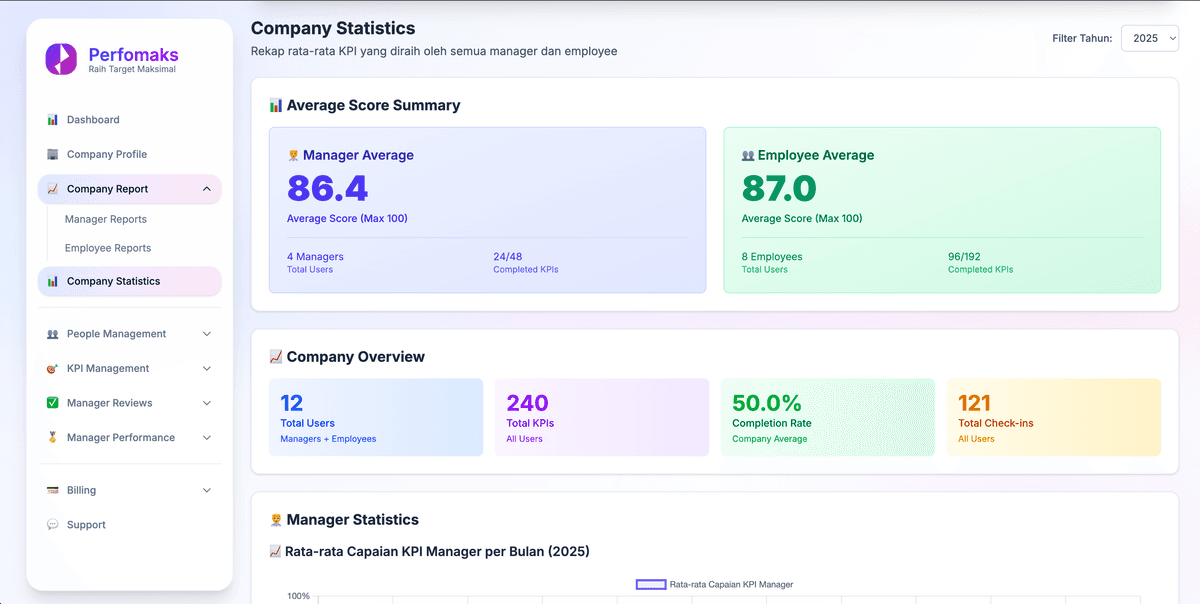Expand the KPI Management chevron
Image resolution: width=1200 pixels, height=604 pixels.
(x=207, y=369)
